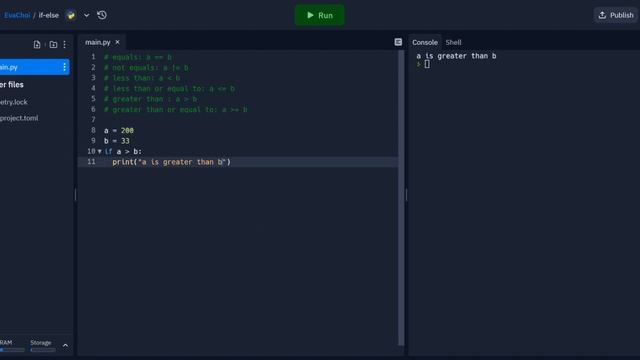Screen dimensions: 640x360
Task: Click the console input prompt
Action: [427, 64]
